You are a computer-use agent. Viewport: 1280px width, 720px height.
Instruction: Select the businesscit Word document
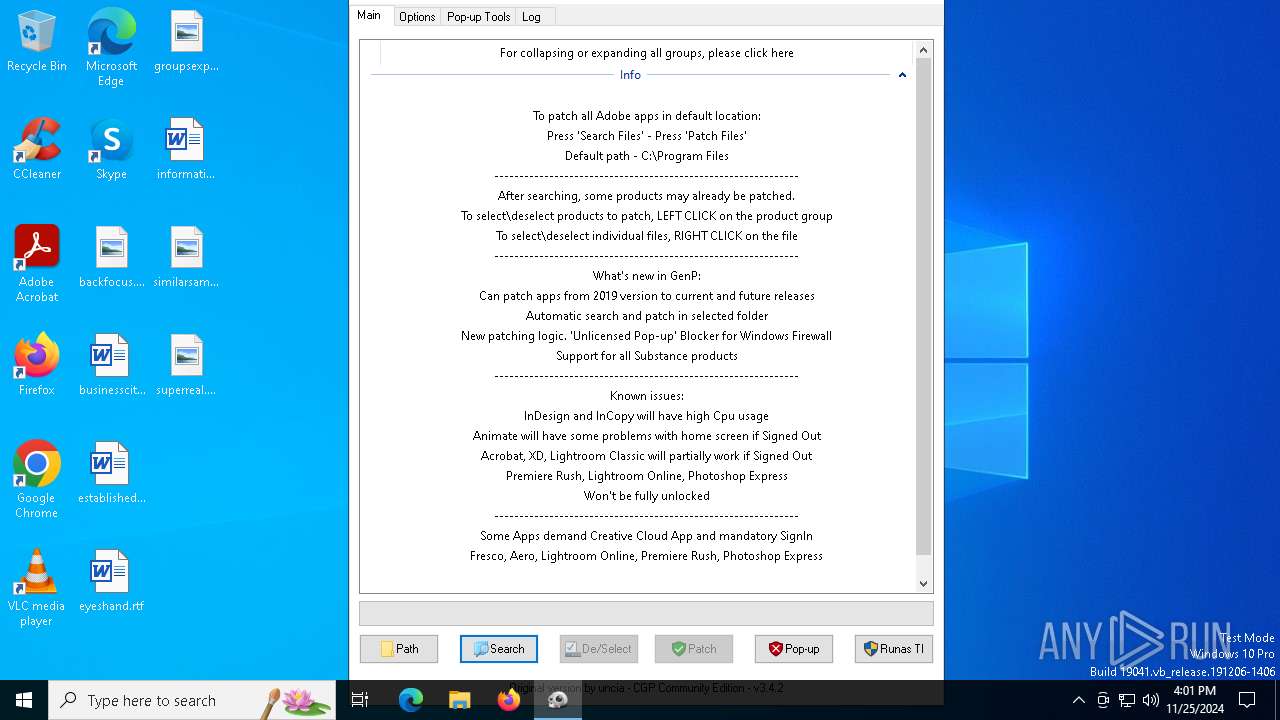(111, 366)
